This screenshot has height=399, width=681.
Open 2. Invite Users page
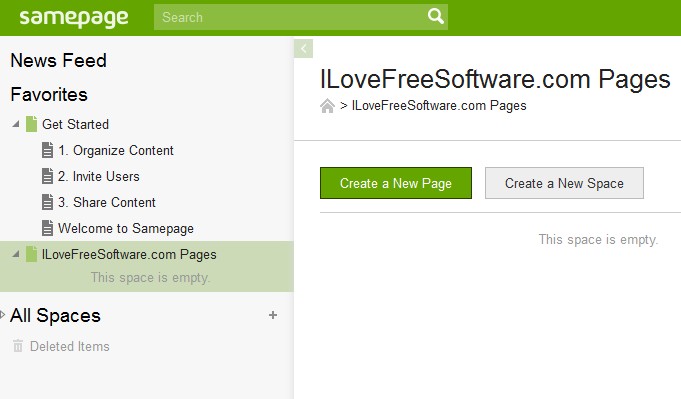tap(99, 176)
